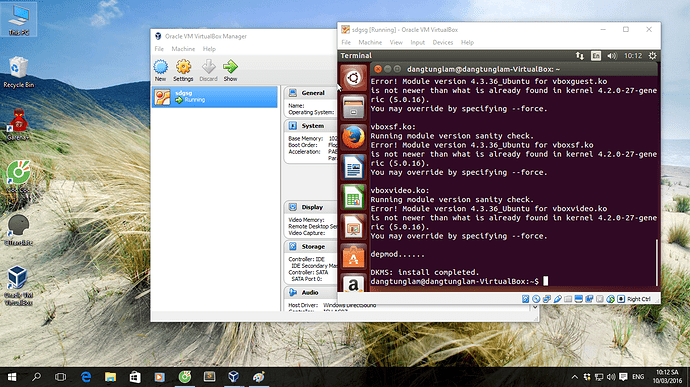This screenshot has width=690, height=387.
Task: Open Devices menu in sdgsg VM window
Action: pyautogui.click(x=443, y=43)
